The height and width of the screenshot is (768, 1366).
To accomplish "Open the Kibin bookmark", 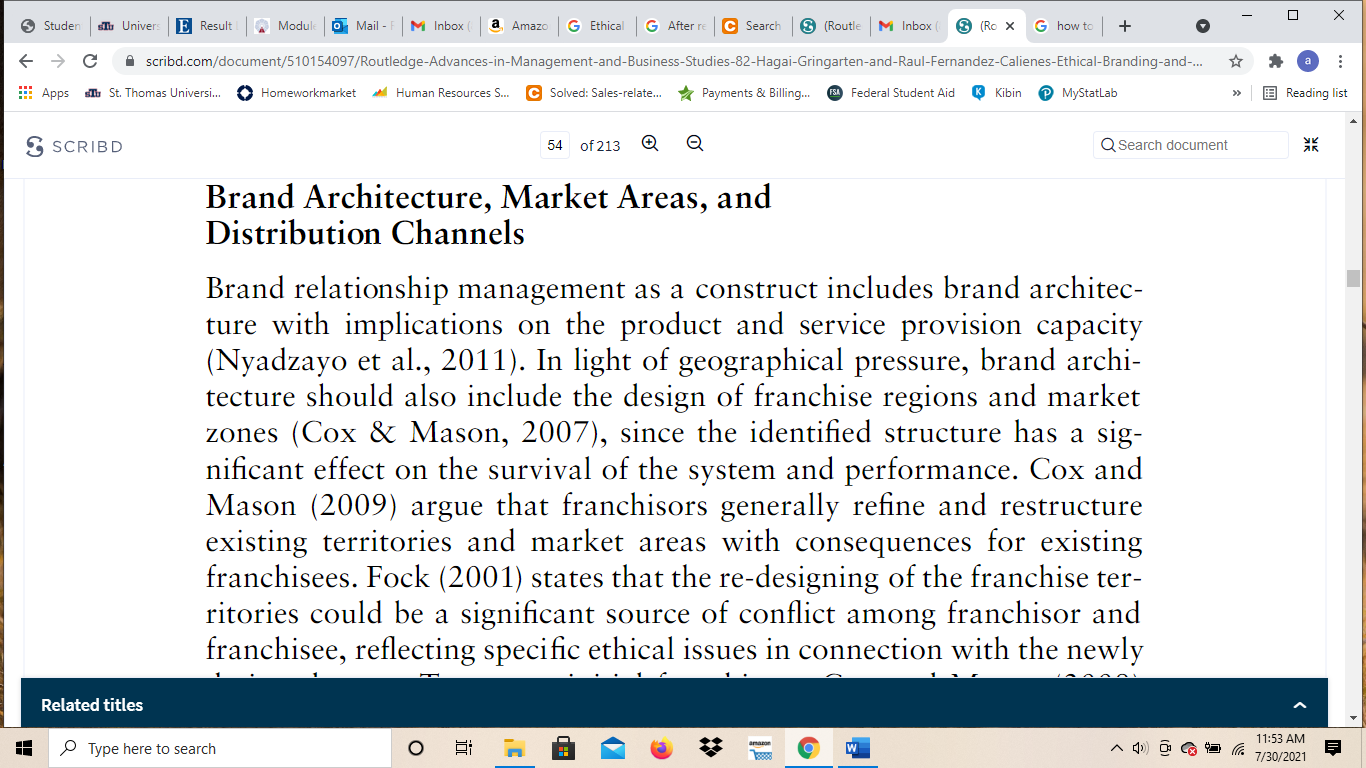I will (996, 93).
